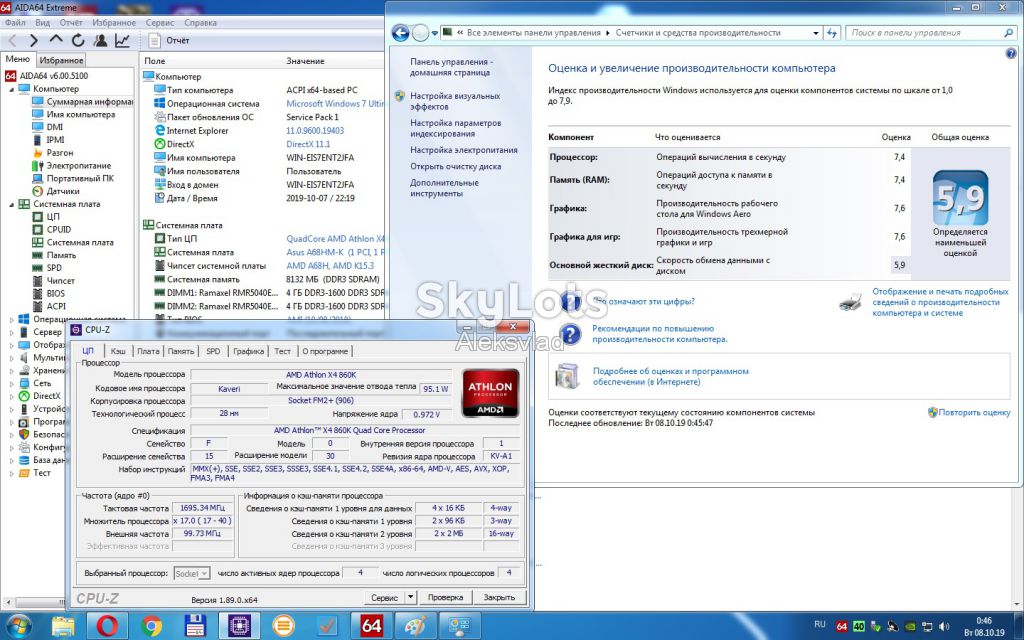Open the graph chart icon in AIDA64 toolbar
This screenshot has width=1024, height=640.
pos(122,40)
